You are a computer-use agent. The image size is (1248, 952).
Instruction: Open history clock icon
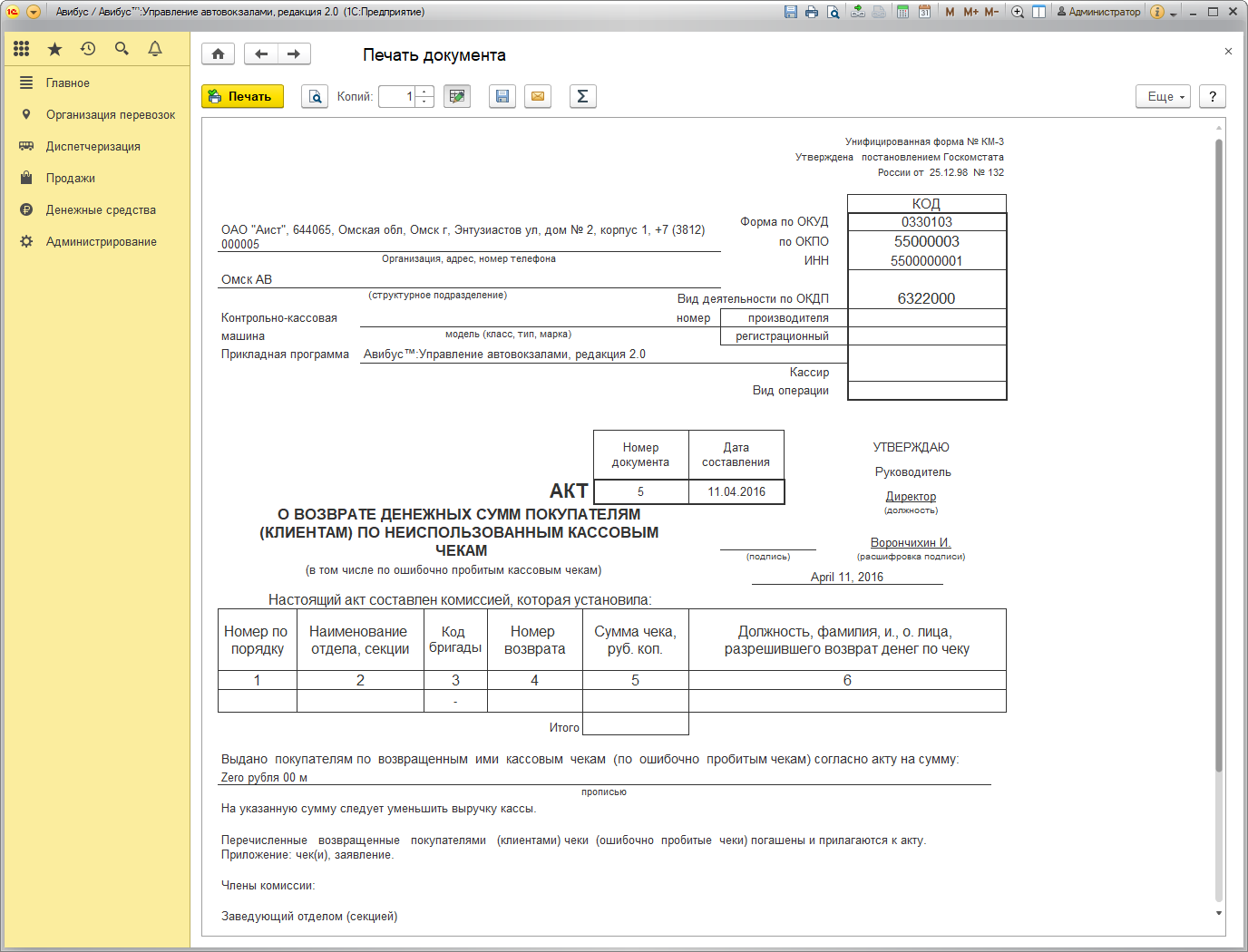click(88, 49)
